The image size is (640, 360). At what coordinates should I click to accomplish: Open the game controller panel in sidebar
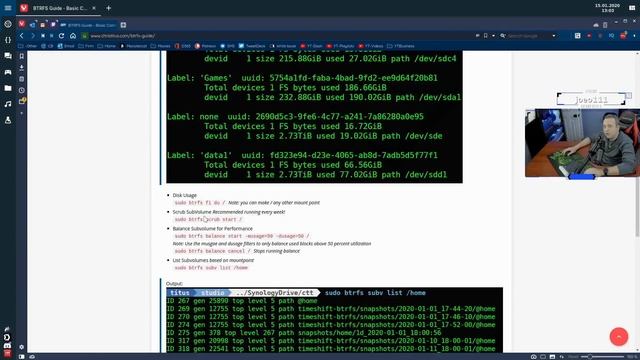8,72
